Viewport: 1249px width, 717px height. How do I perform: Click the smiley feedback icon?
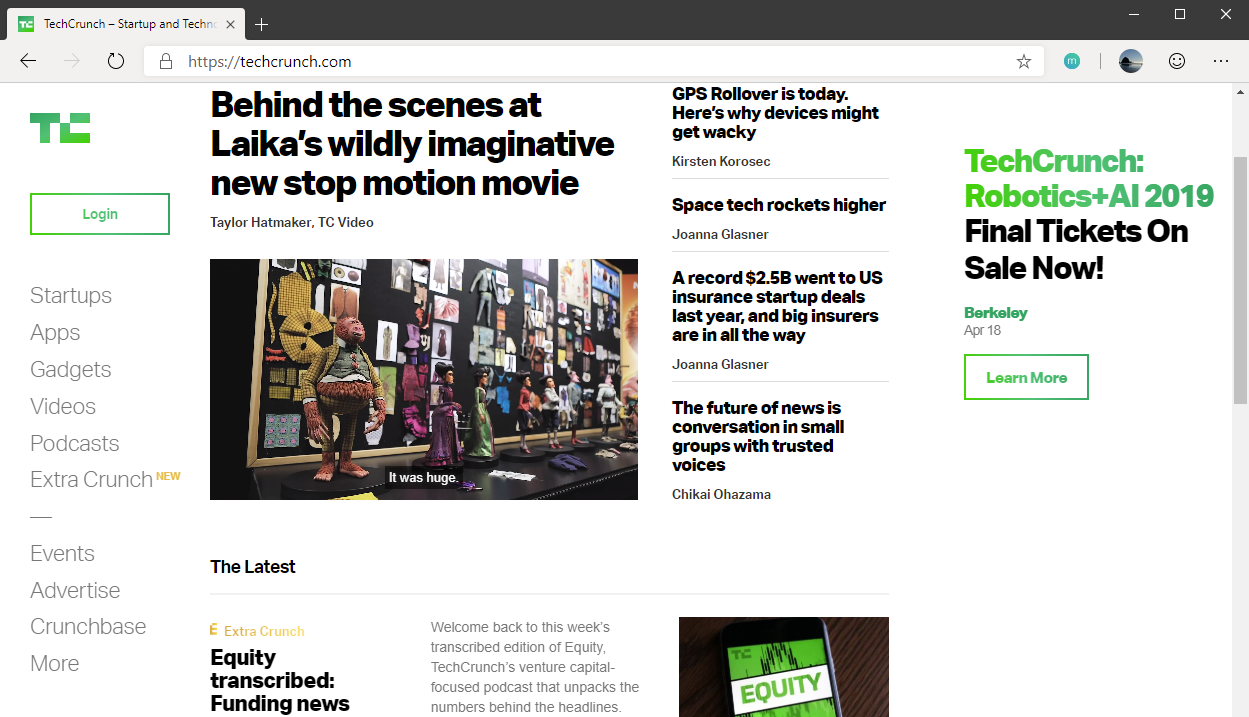pos(1177,61)
